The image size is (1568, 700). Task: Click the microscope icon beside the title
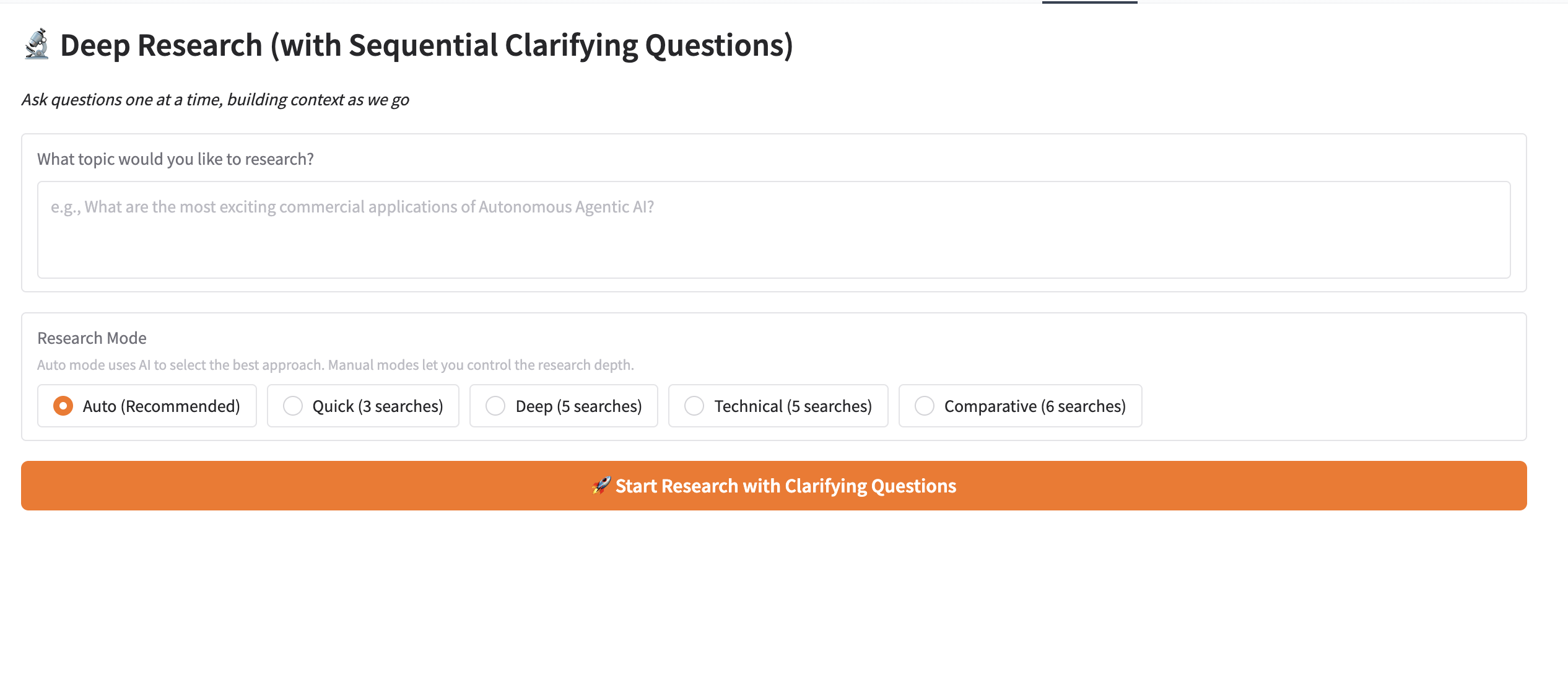click(x=37, y=45)
